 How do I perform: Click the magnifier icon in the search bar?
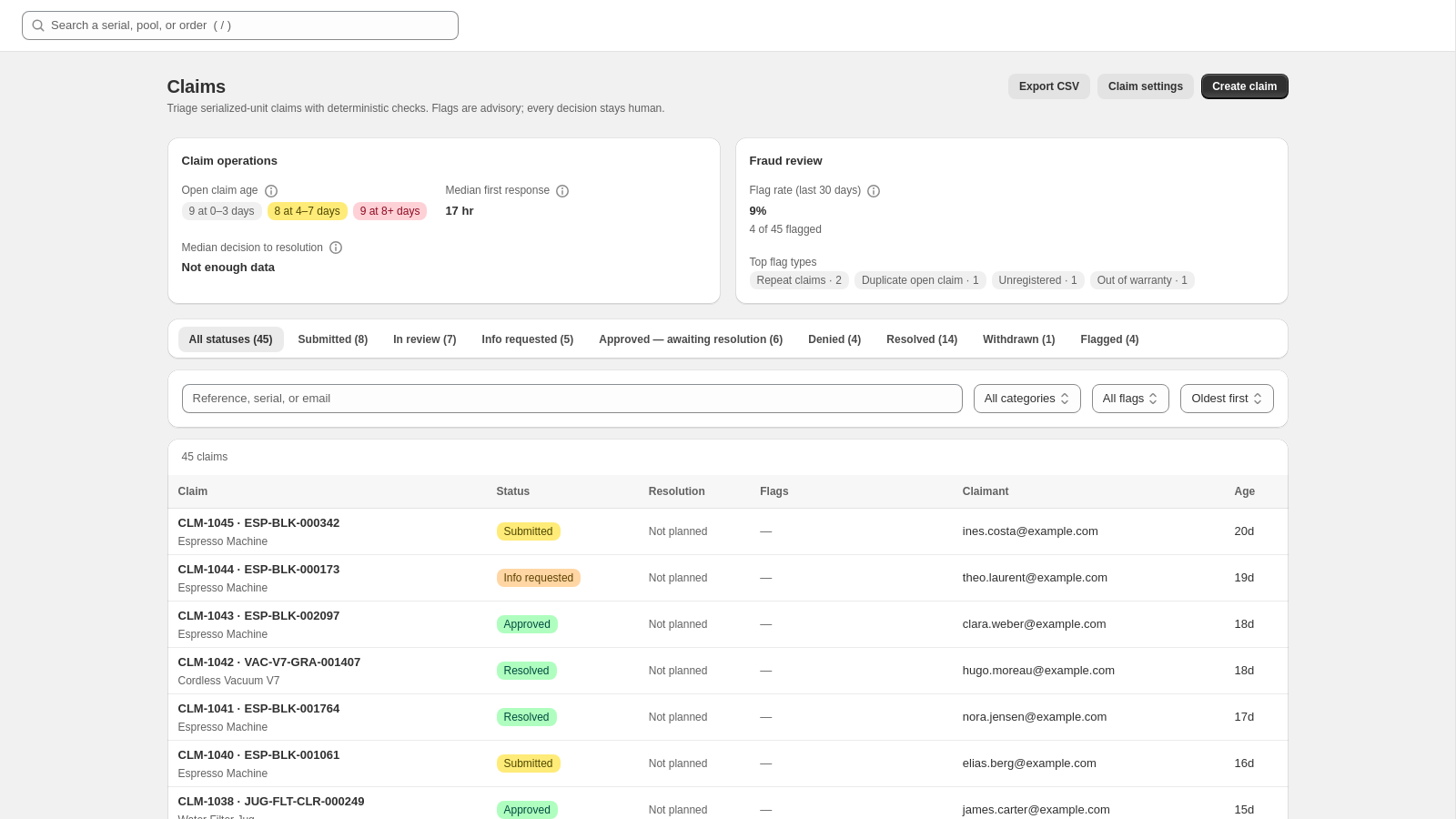pyautogui.click(x=38, y=25)
